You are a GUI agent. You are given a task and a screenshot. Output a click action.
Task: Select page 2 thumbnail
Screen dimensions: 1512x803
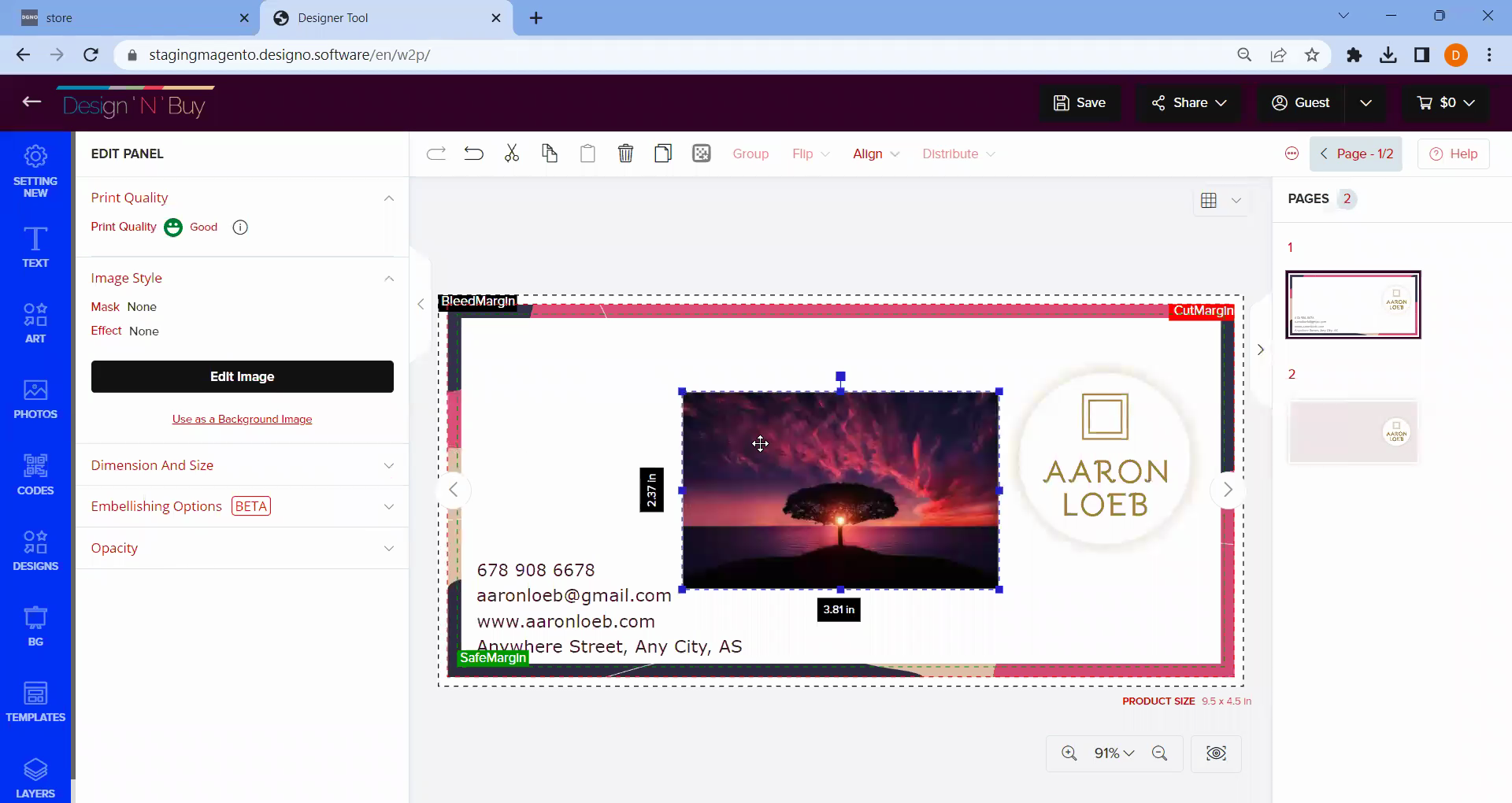[x=1352, y=432]
